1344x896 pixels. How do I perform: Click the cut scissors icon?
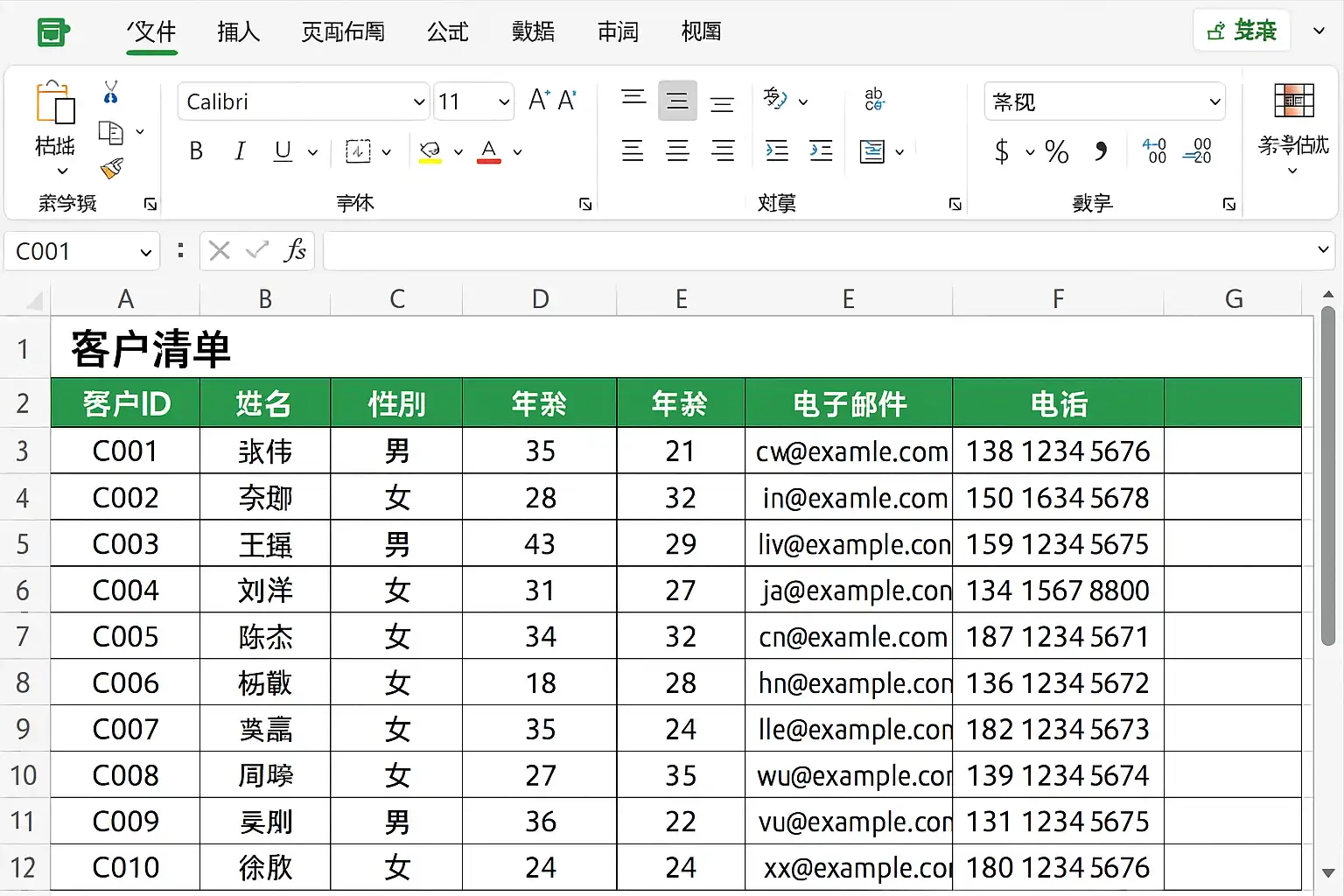tap(111, 92)
